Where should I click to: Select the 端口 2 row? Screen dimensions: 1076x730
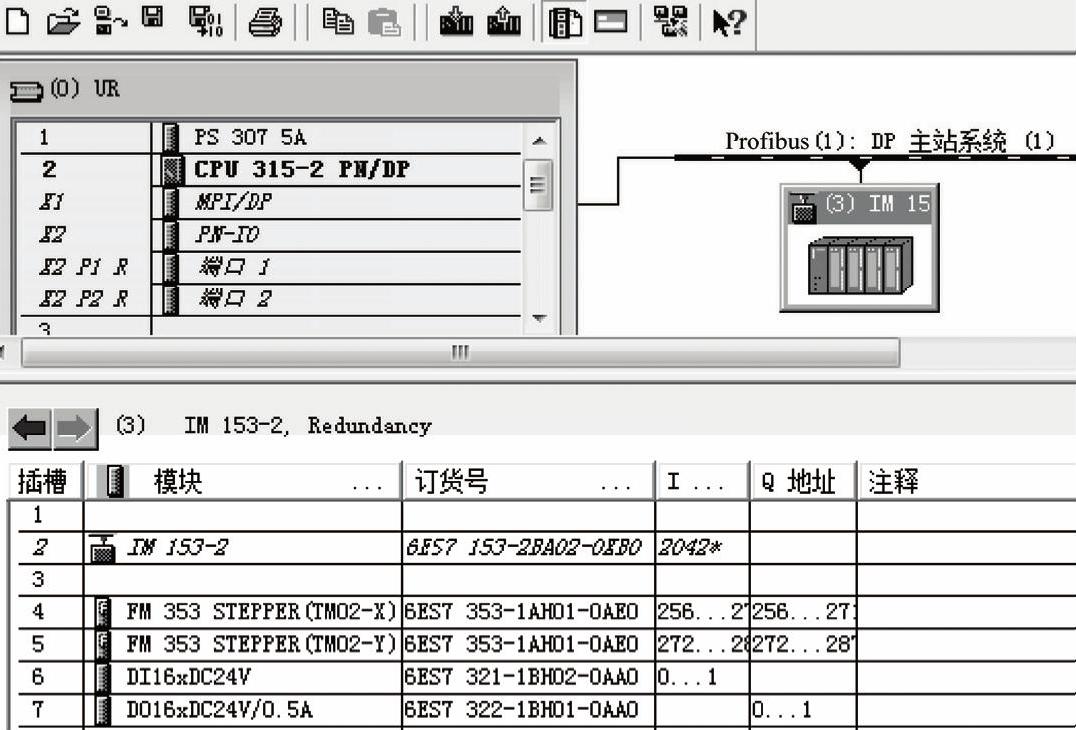pos(269,299)
